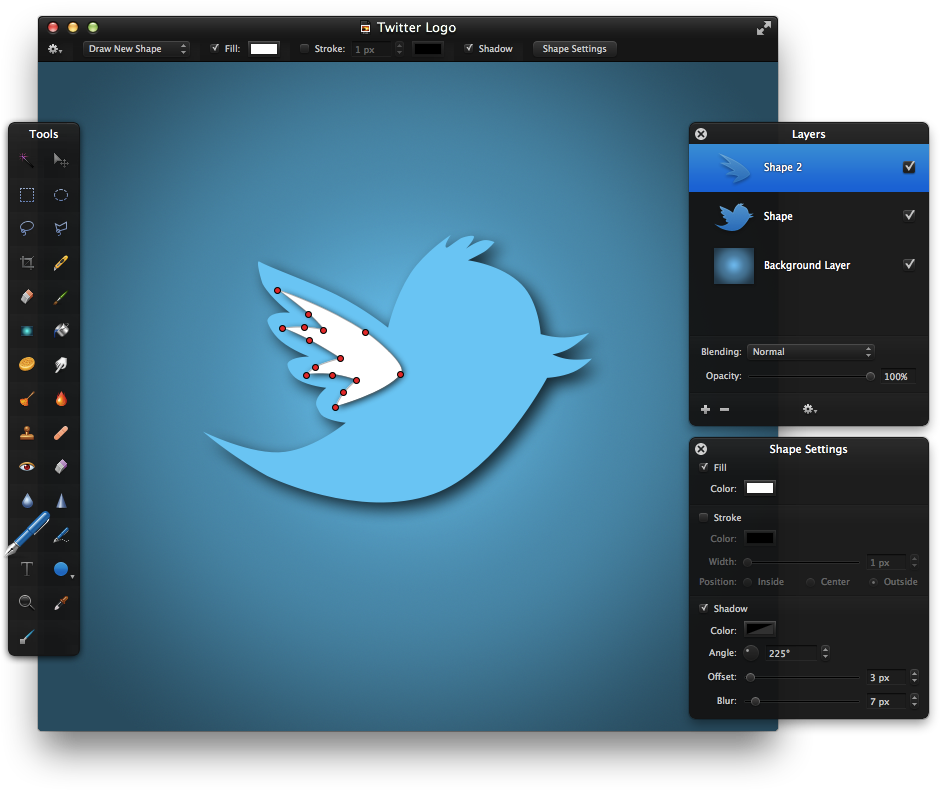Select the Healing bandage tool
The height and width of the screenshot is (790, 940).
[60, 432]
